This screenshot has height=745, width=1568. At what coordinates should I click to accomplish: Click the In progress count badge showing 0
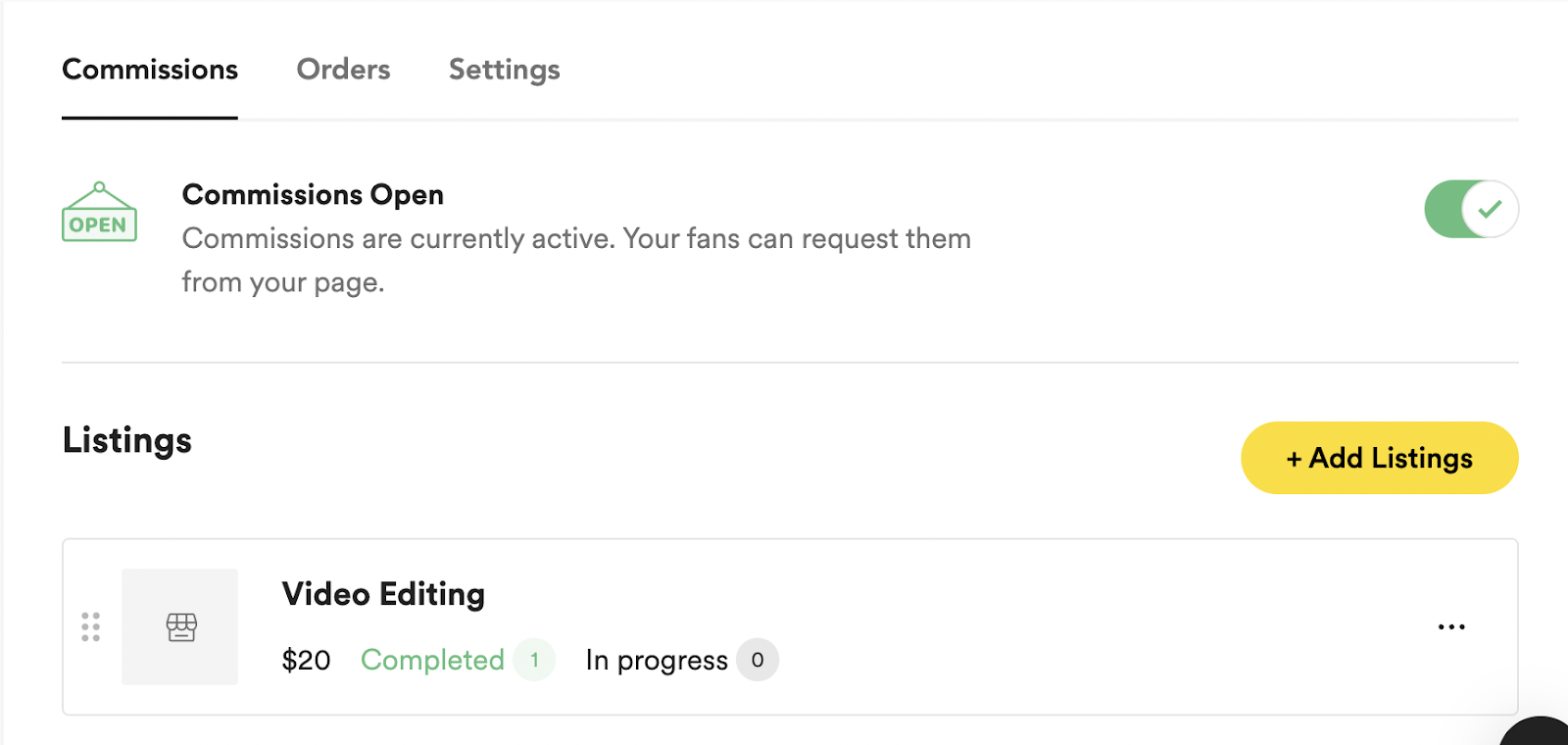click(x=758, y=660)
